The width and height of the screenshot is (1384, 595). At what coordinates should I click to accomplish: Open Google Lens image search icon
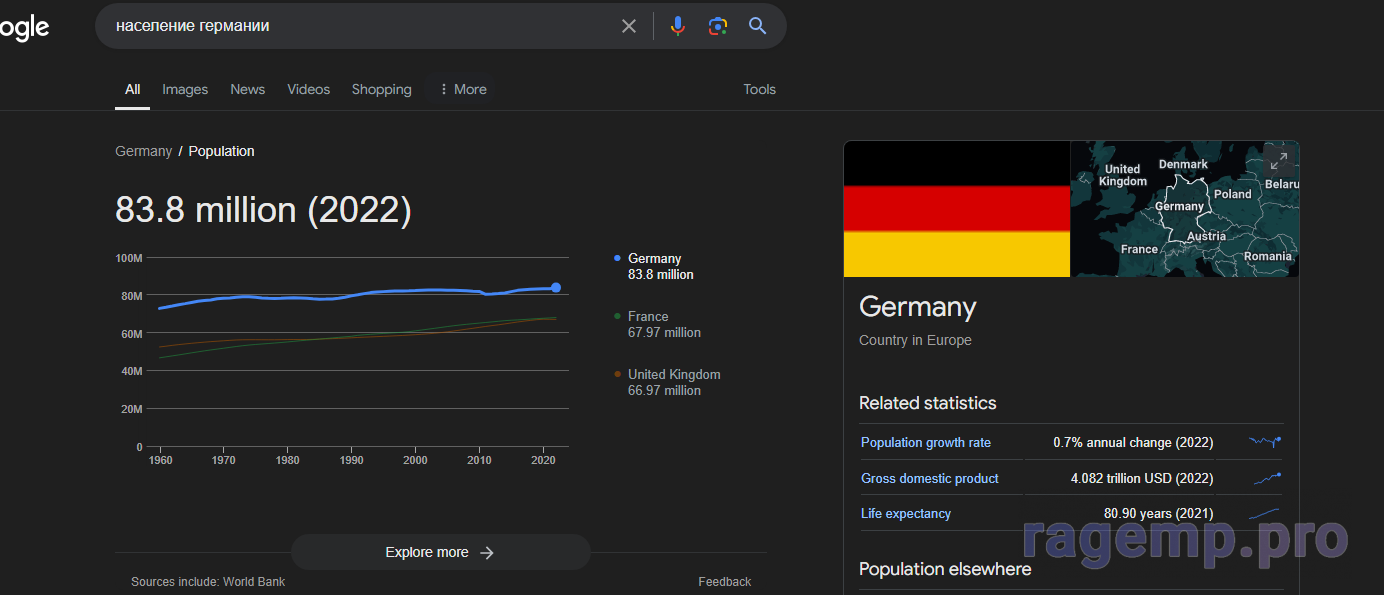(717, 26)
